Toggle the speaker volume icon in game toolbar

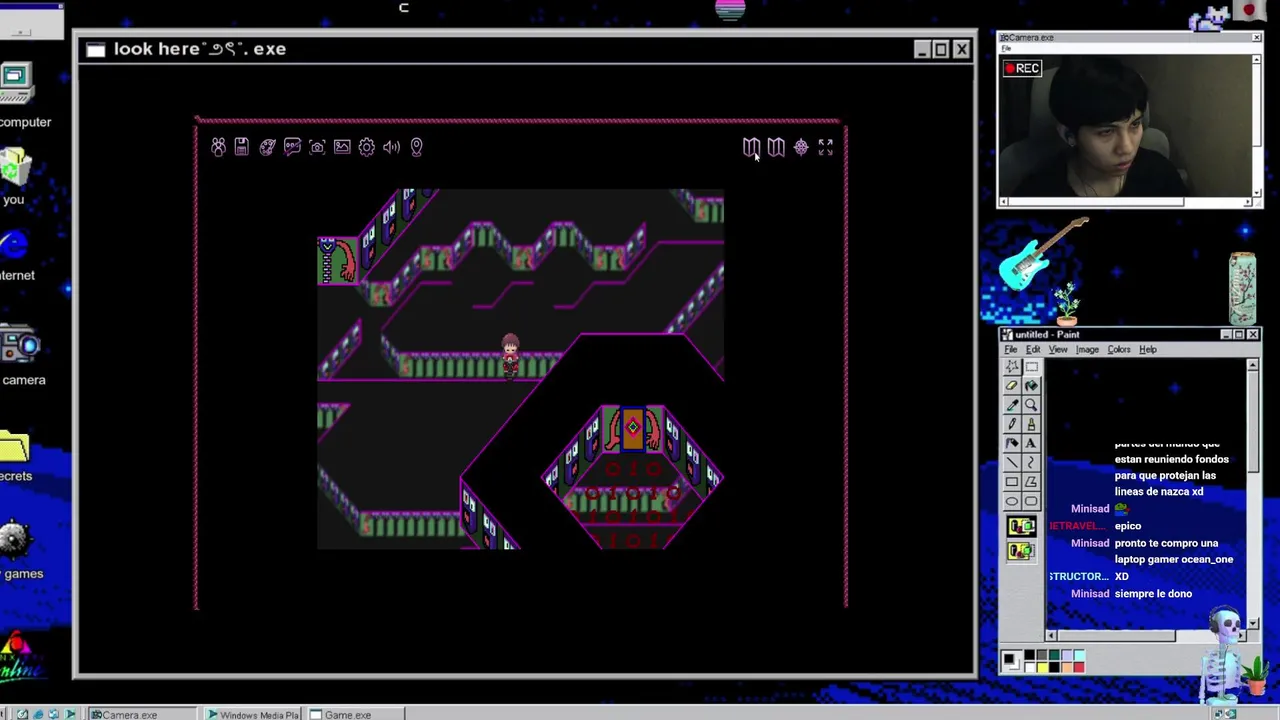392,147
